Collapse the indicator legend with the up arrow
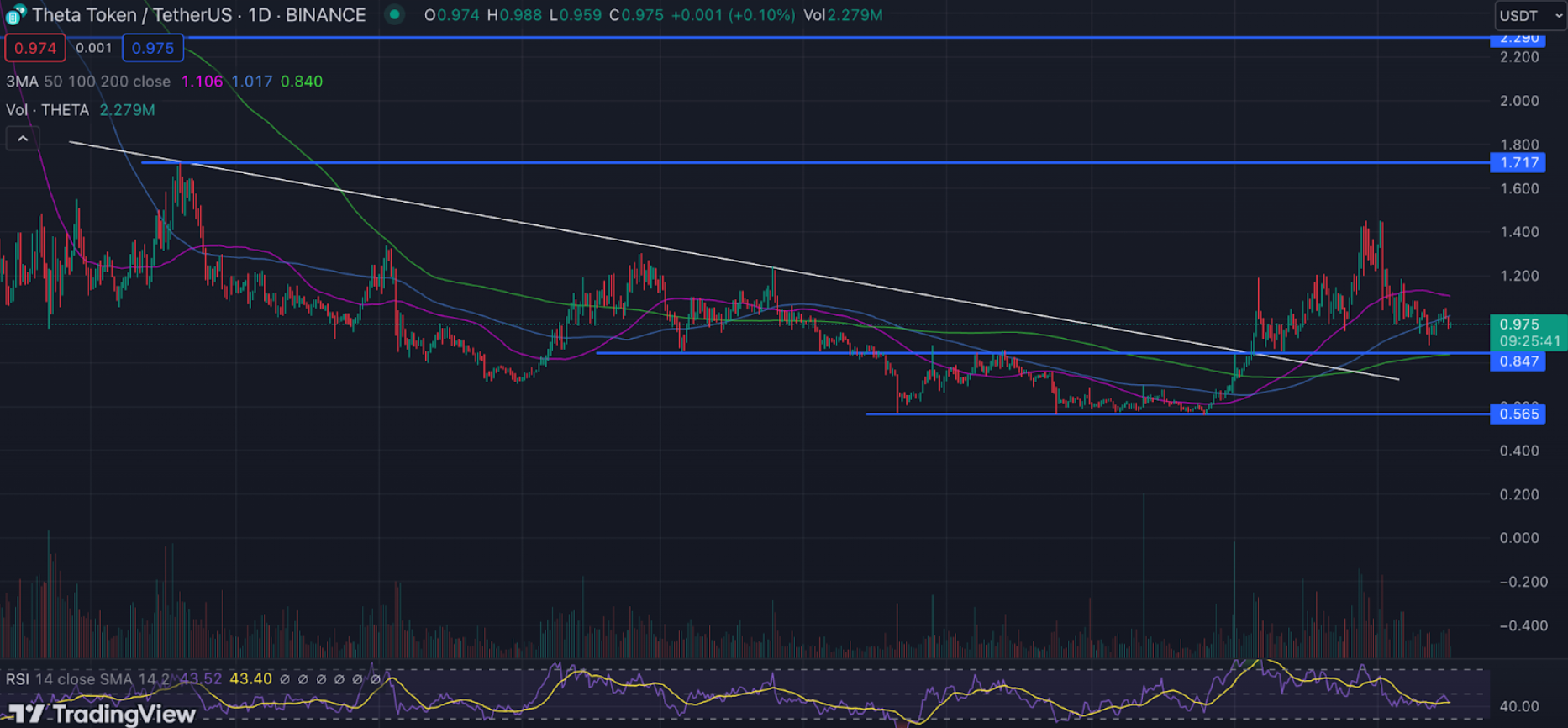The width and height of the screenshot is (1568, 728). [23, 138]
